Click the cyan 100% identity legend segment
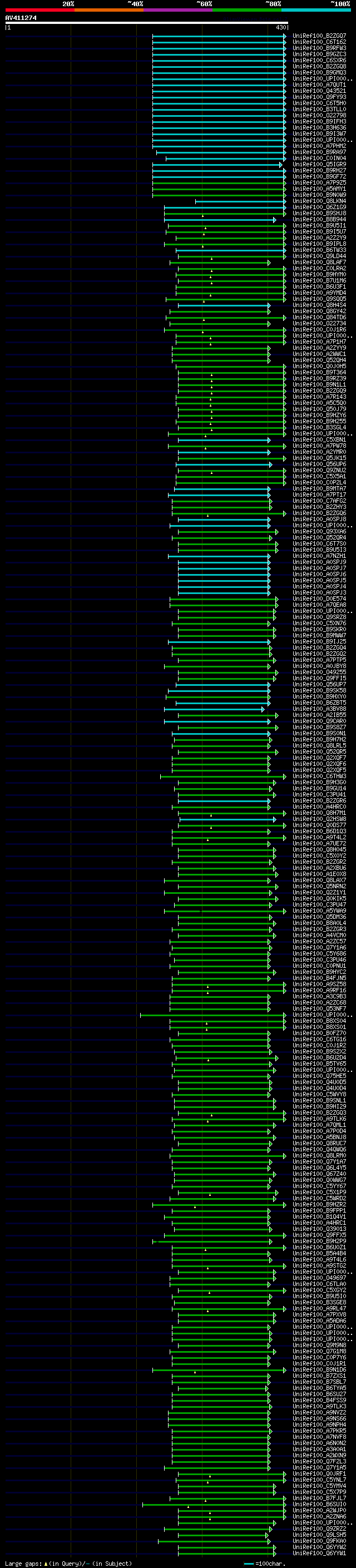Image resolution: width=356 pixels, height=1568 pixels. coord(317,10)
